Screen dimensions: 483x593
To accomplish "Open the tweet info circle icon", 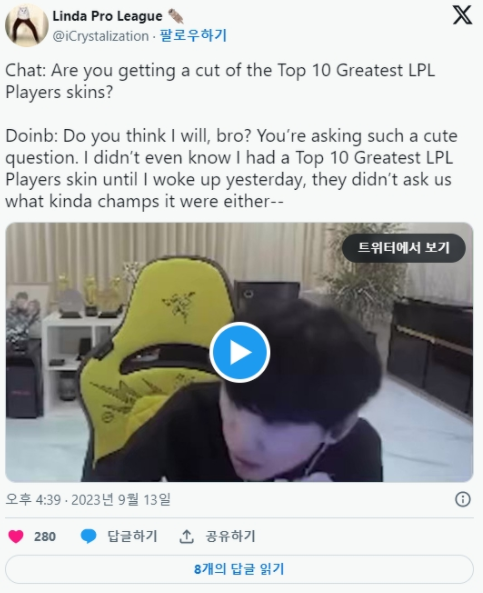I will 463,500.
